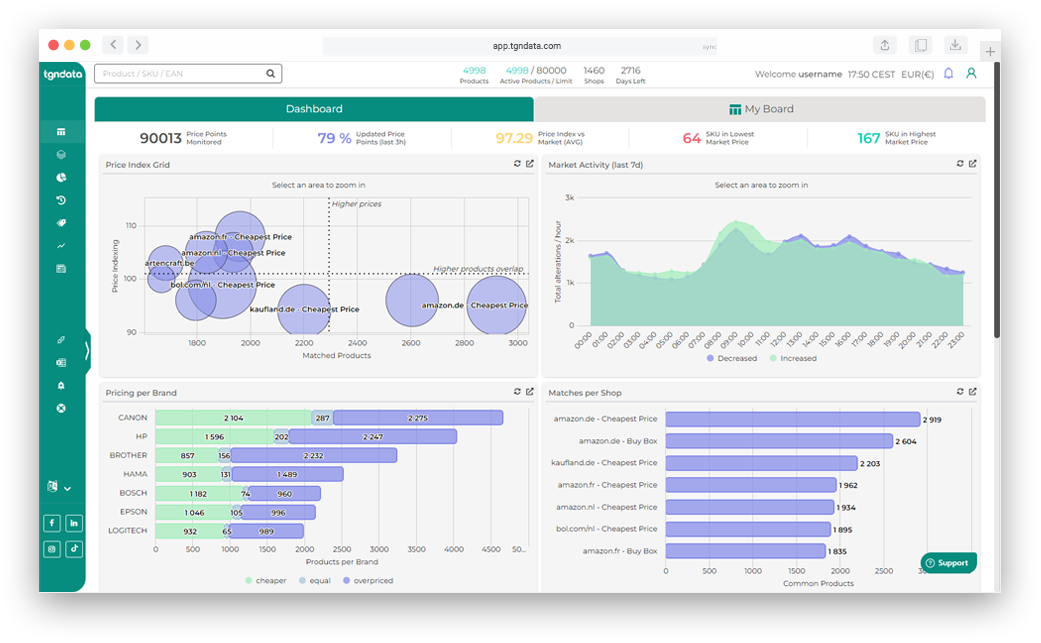
Task: Refresh the Matches per Shop chart
Action: coord(958,392)
